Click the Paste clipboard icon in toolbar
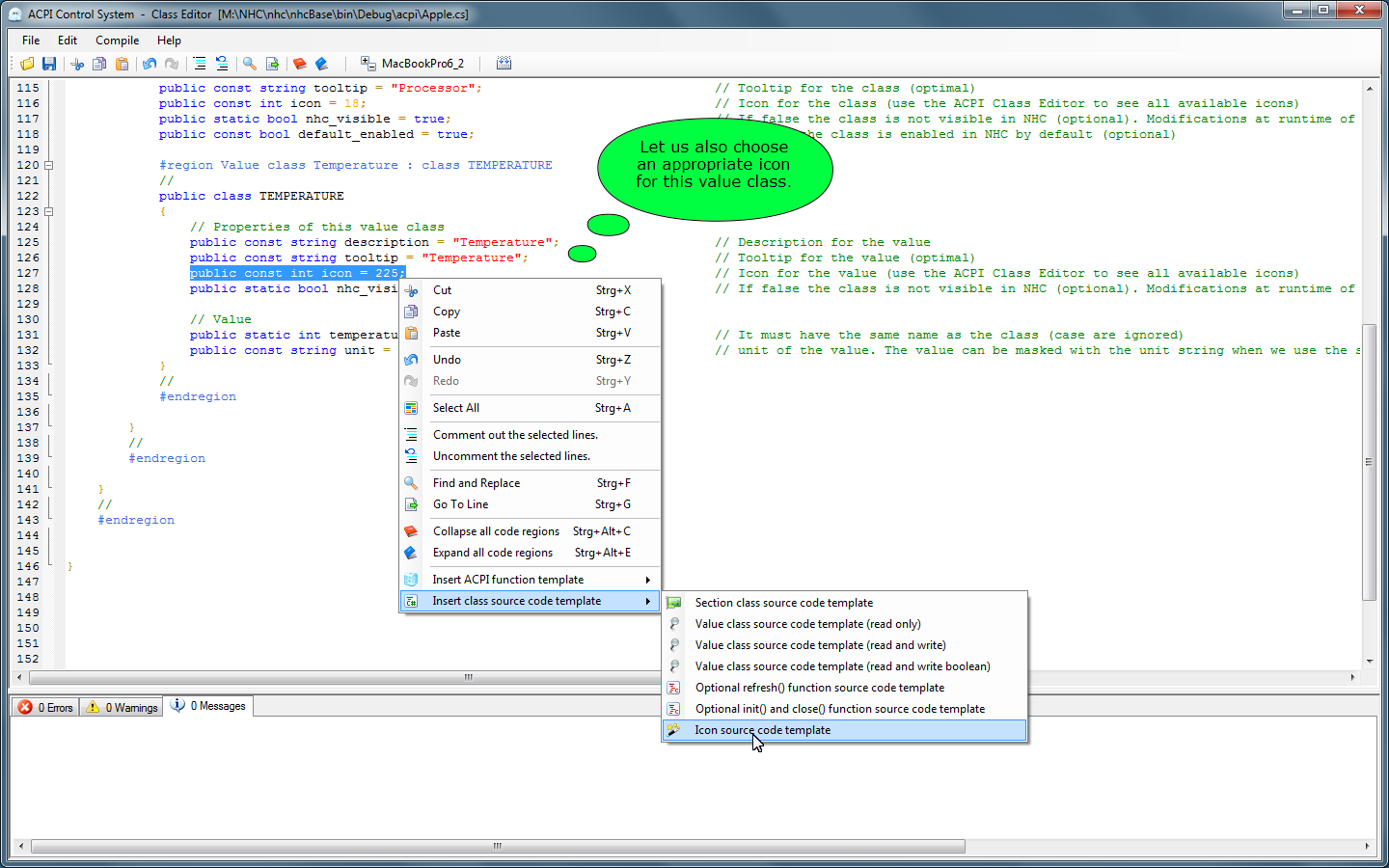Screen dimensions: 1389x868 pos(122,64)
